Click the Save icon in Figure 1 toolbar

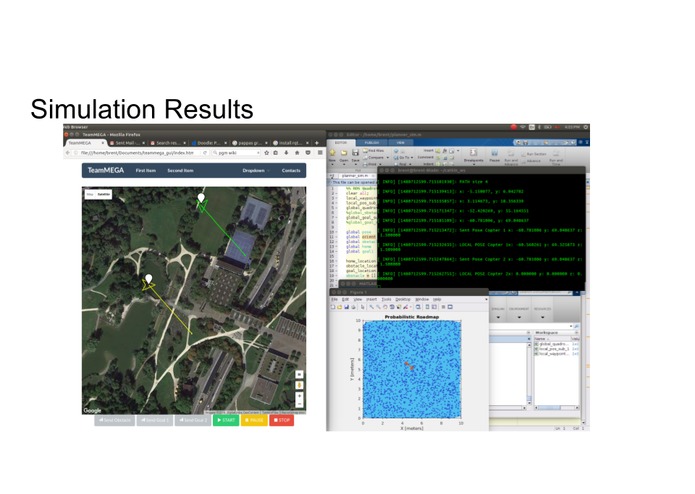(346, 307)
